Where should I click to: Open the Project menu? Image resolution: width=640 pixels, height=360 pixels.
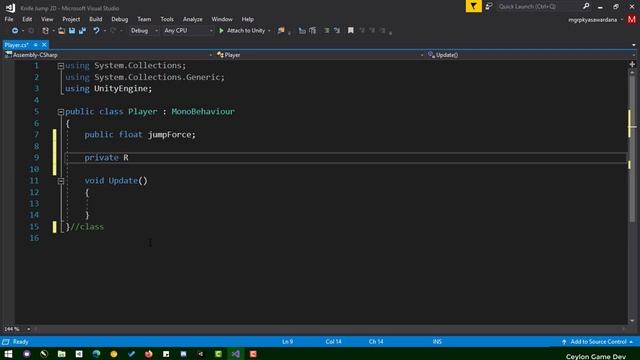click(71, 19)
